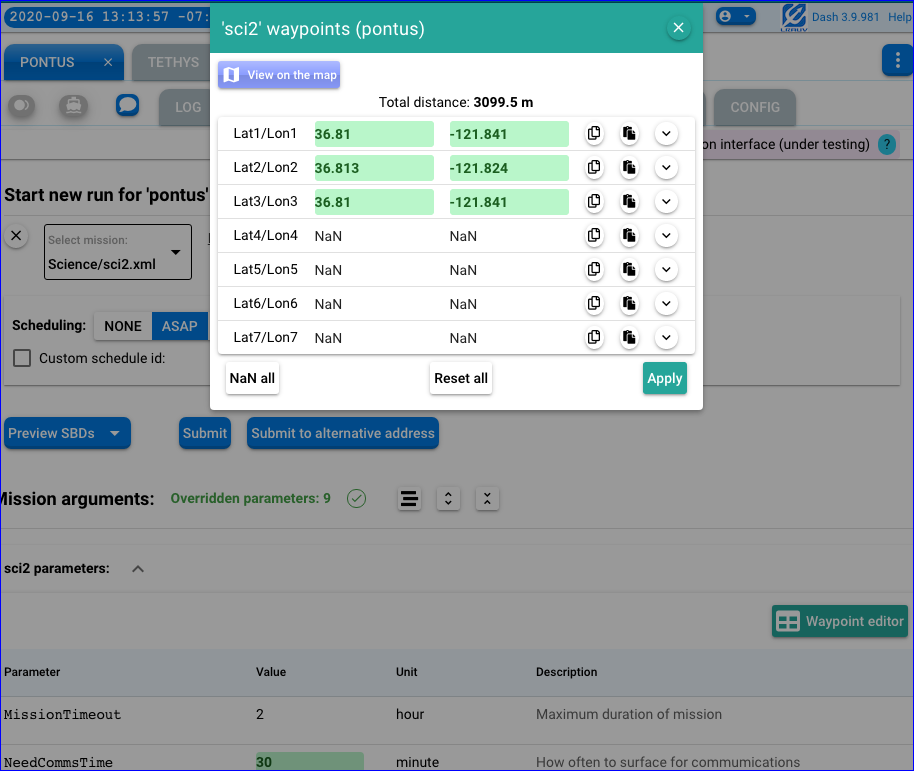Open the chat bubble icon next to LOG
This screenshot has width=914, height=771.
(x=127, y=105)
